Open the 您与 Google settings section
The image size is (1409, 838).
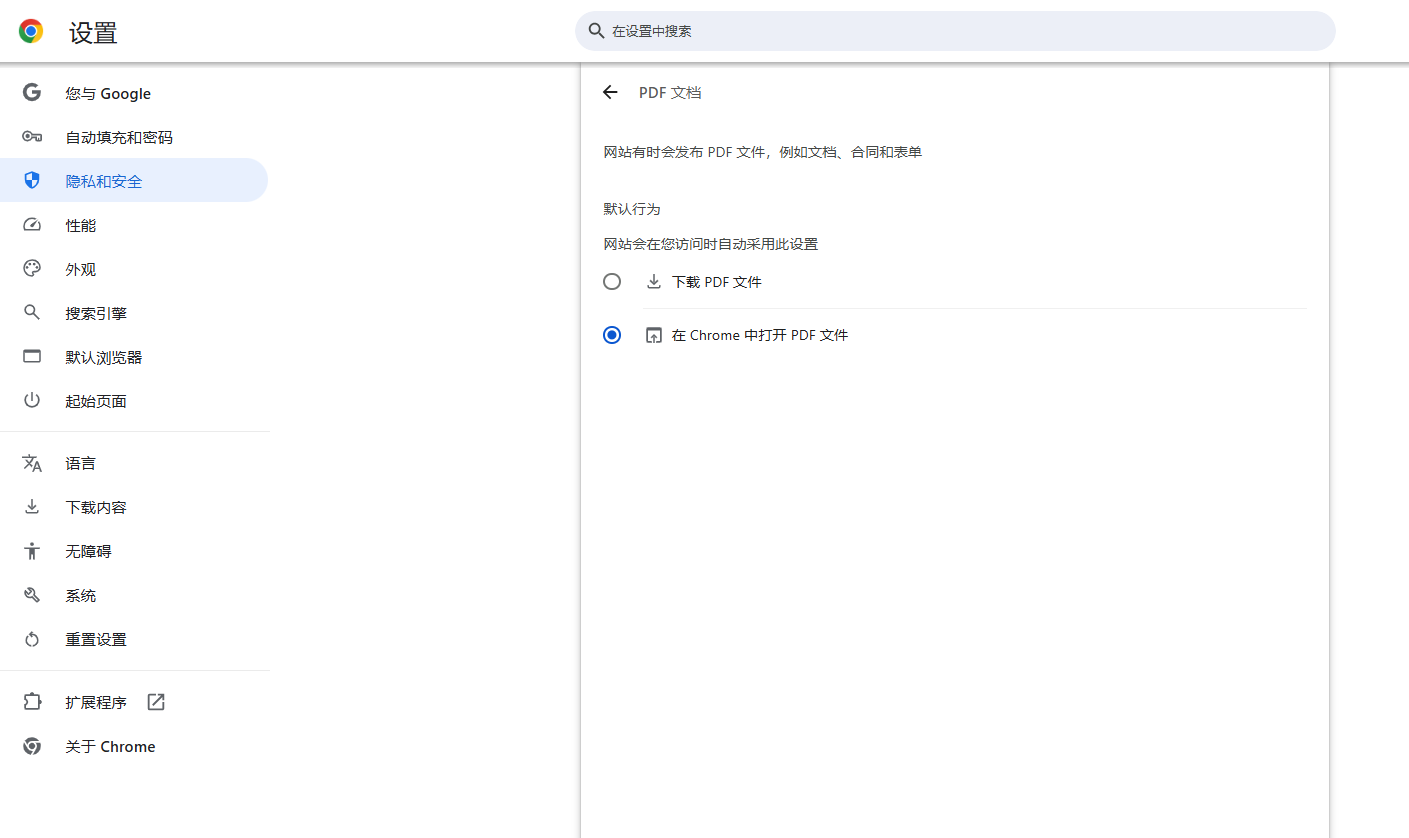134,93
